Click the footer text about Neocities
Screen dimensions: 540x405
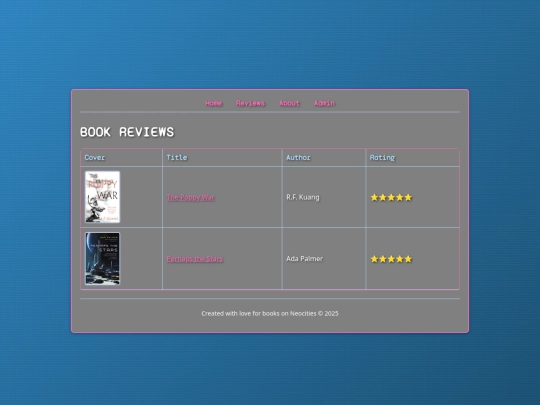click(x=270, y=313)
